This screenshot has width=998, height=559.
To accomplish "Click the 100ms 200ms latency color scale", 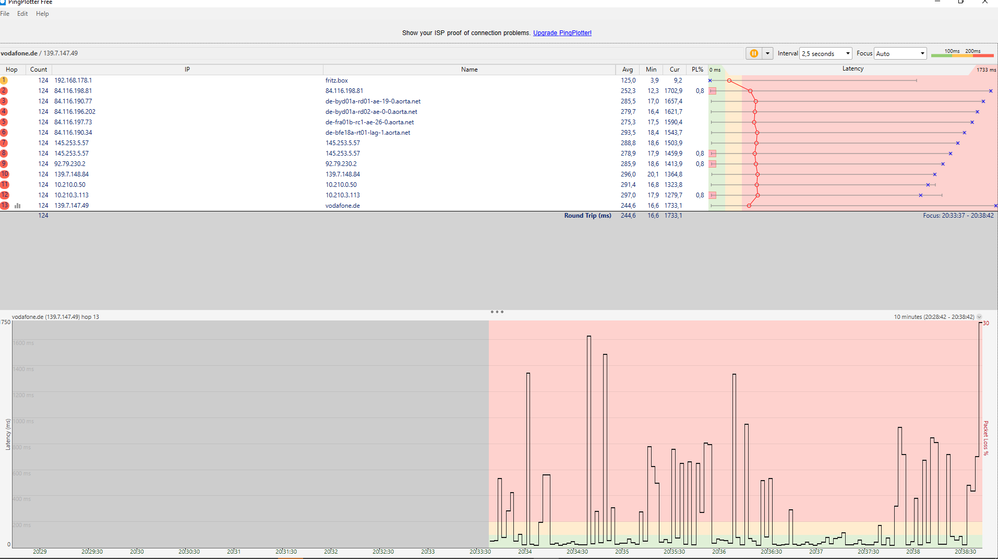I will pos(955,53).
